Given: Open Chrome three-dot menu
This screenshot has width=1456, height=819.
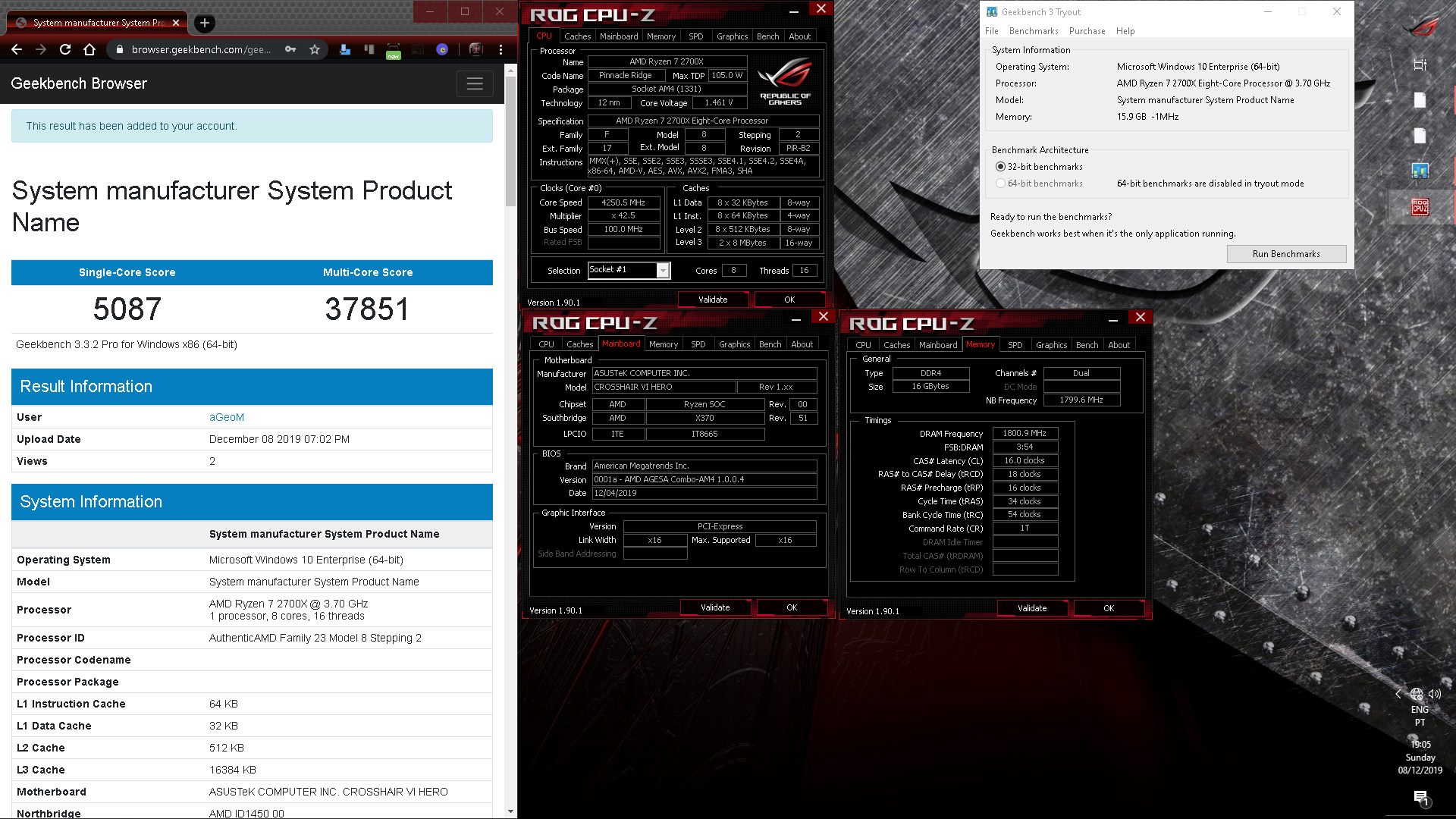Looking at the screenshot, I should coord(500,49).
